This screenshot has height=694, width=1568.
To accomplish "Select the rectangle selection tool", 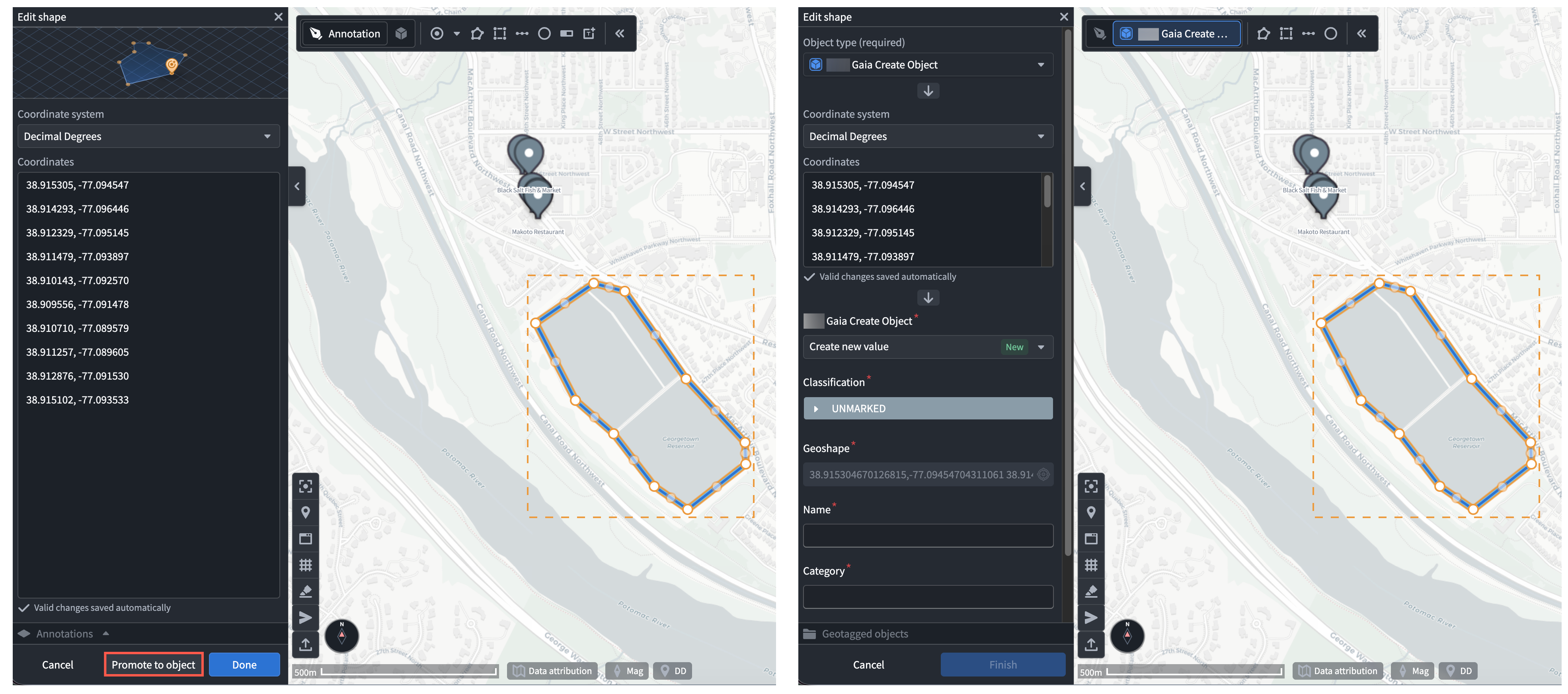I will click(x=500, y=33).
